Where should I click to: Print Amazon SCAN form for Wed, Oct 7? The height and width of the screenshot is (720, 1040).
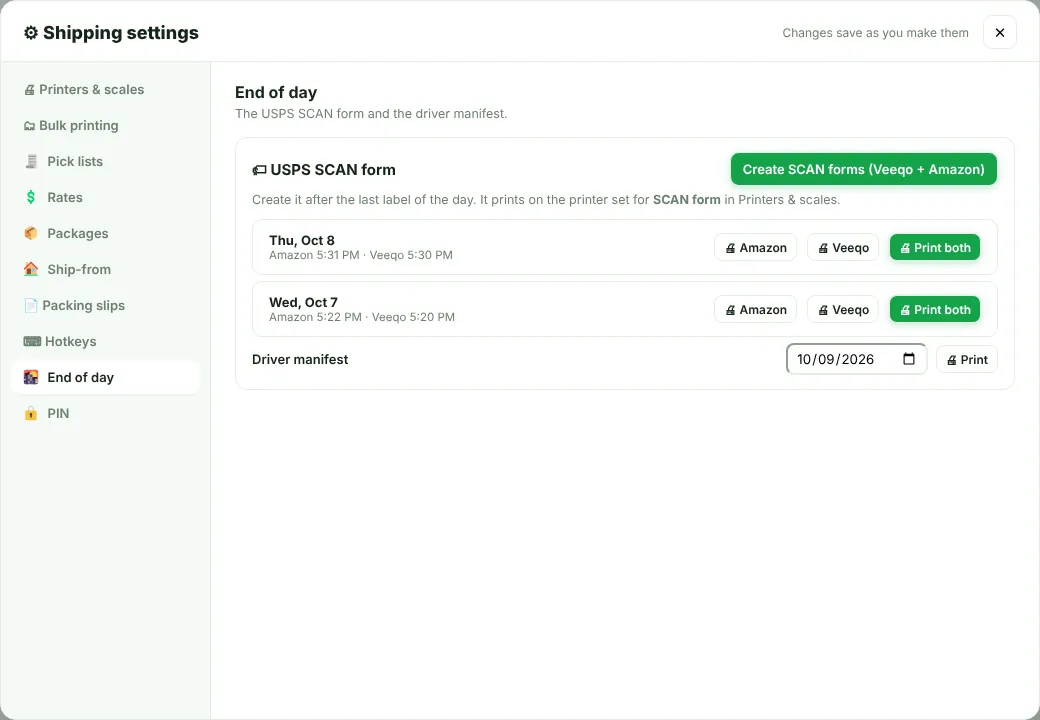[x=755, y=310]
